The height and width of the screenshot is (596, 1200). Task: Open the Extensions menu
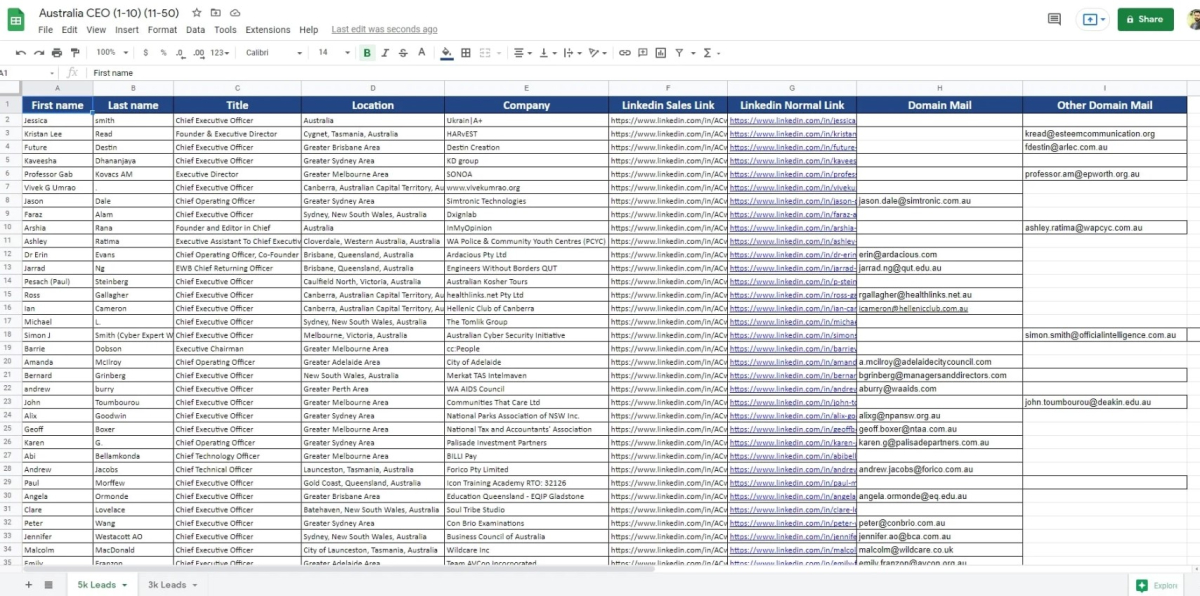(x=267, y=30)
